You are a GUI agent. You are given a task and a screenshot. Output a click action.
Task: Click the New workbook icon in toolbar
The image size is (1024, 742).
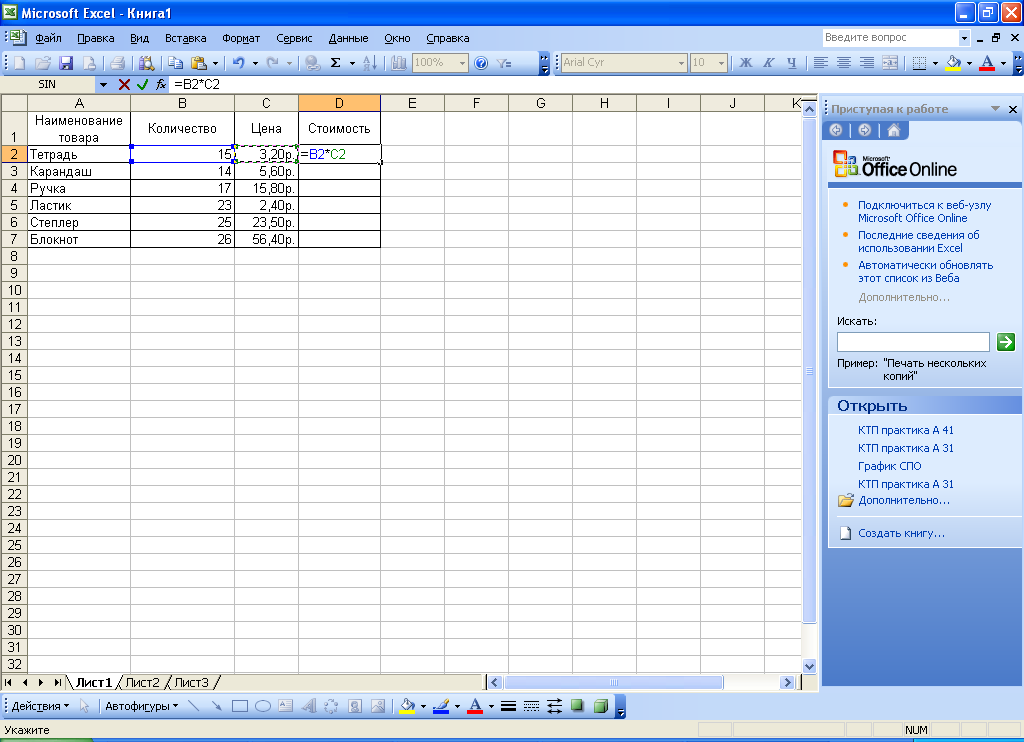click(20, 63)
